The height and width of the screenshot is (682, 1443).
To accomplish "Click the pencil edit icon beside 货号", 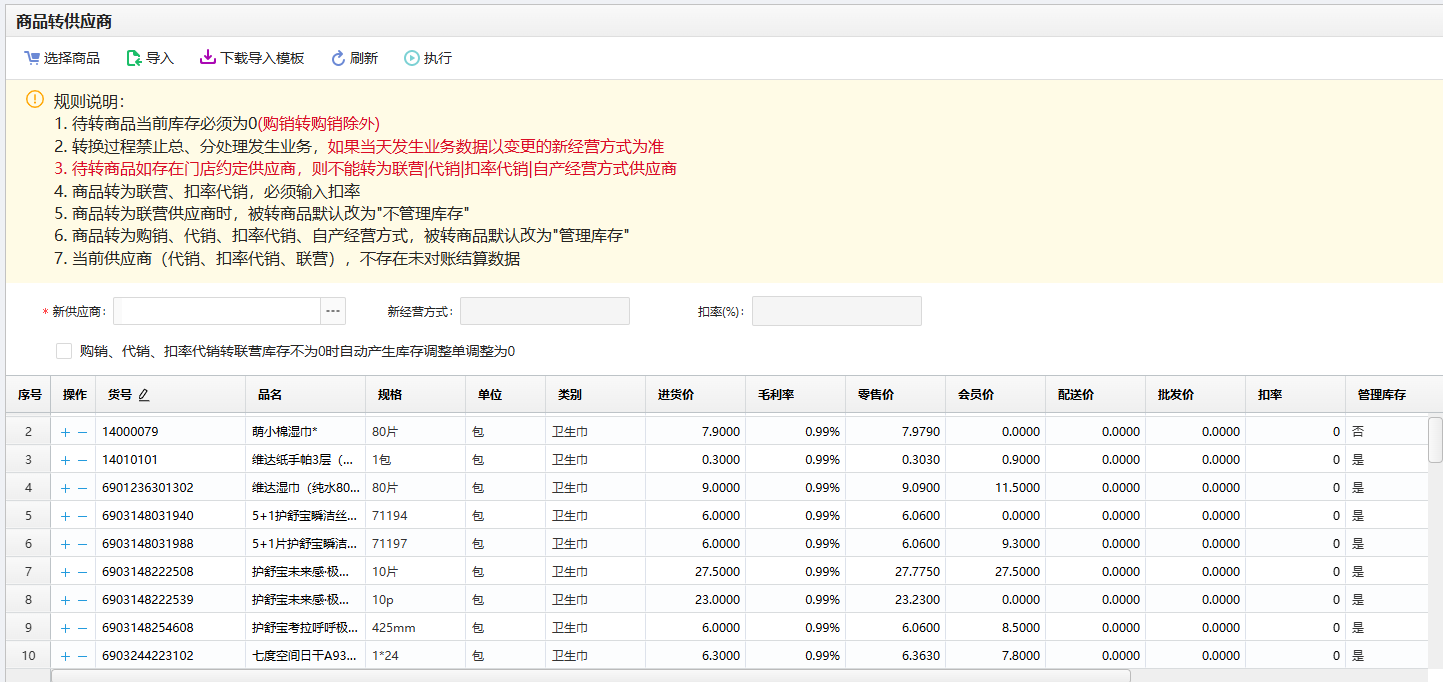I will [x=144, y=396].
